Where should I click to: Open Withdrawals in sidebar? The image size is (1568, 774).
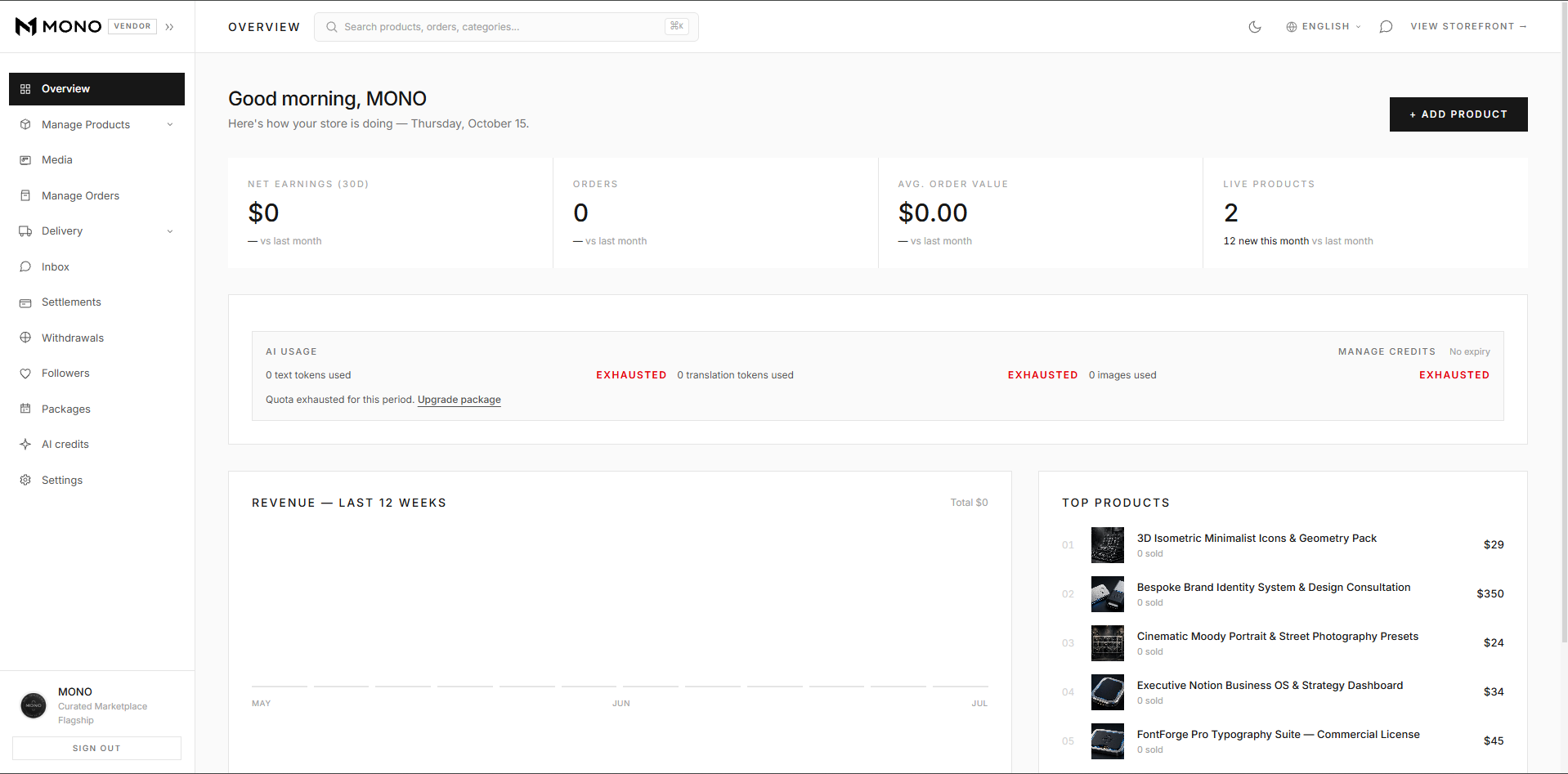point(96,338)
